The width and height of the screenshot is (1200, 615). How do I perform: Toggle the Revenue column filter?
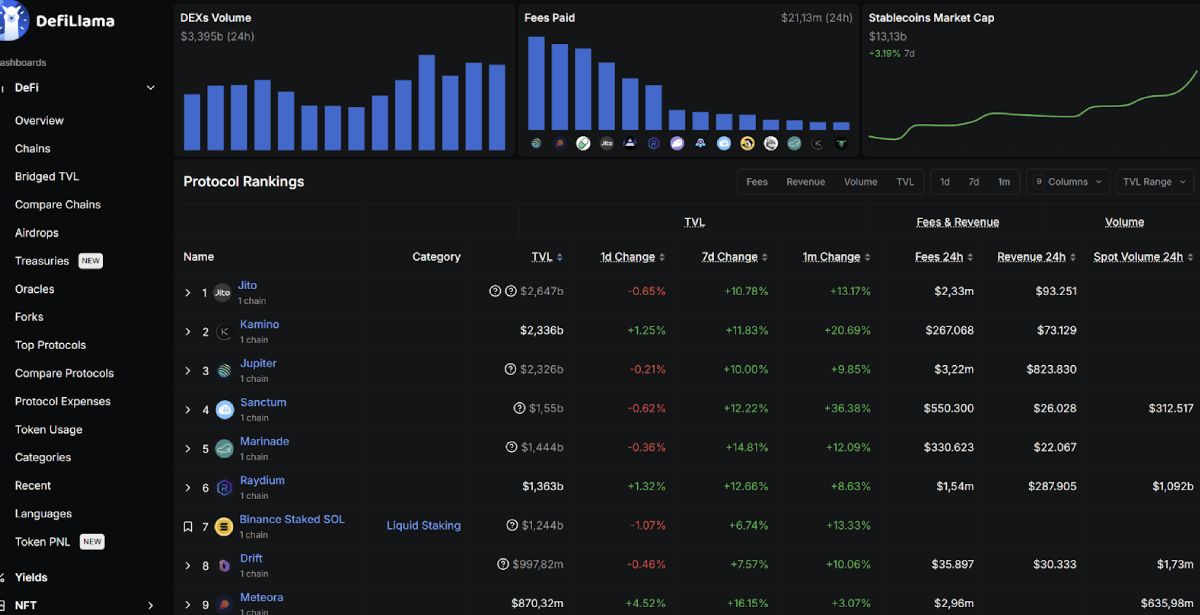pos(806,182)
